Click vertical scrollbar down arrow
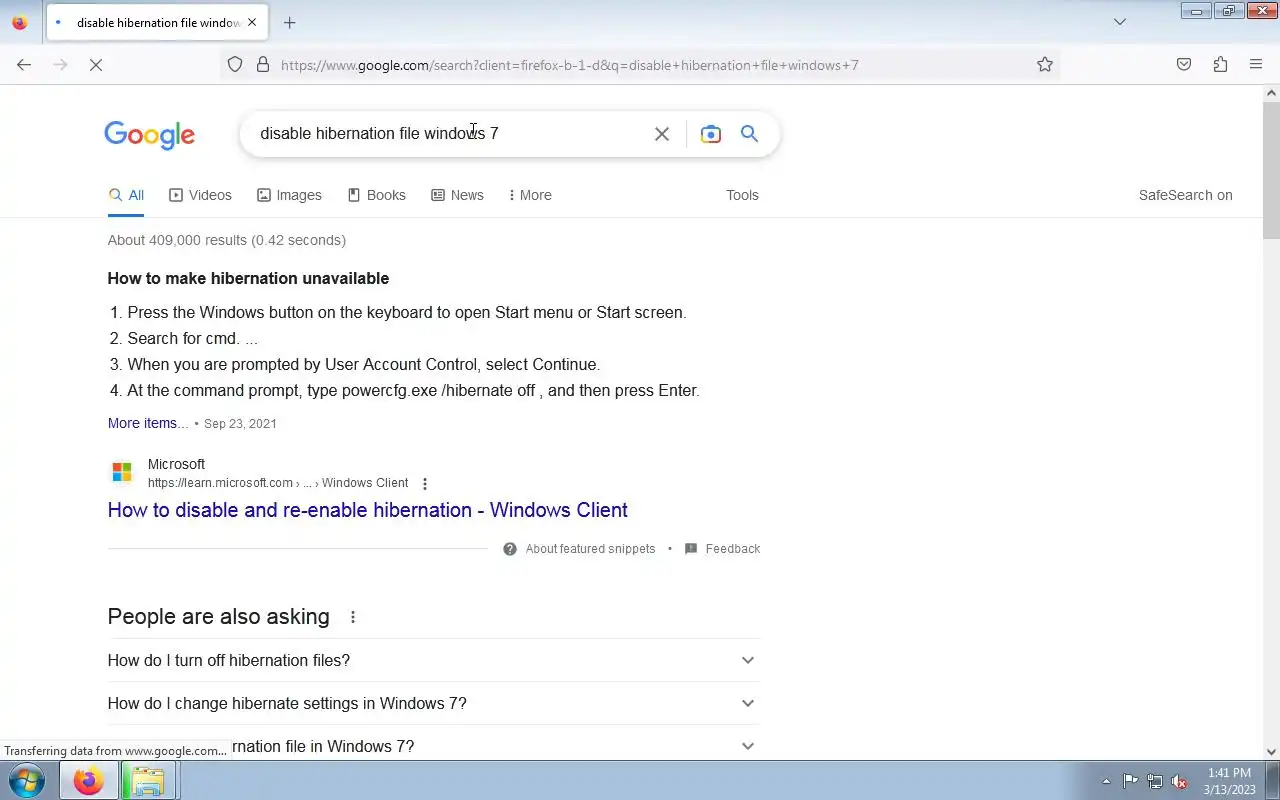Viewport: 1280px width, 800px height. 1271,752
